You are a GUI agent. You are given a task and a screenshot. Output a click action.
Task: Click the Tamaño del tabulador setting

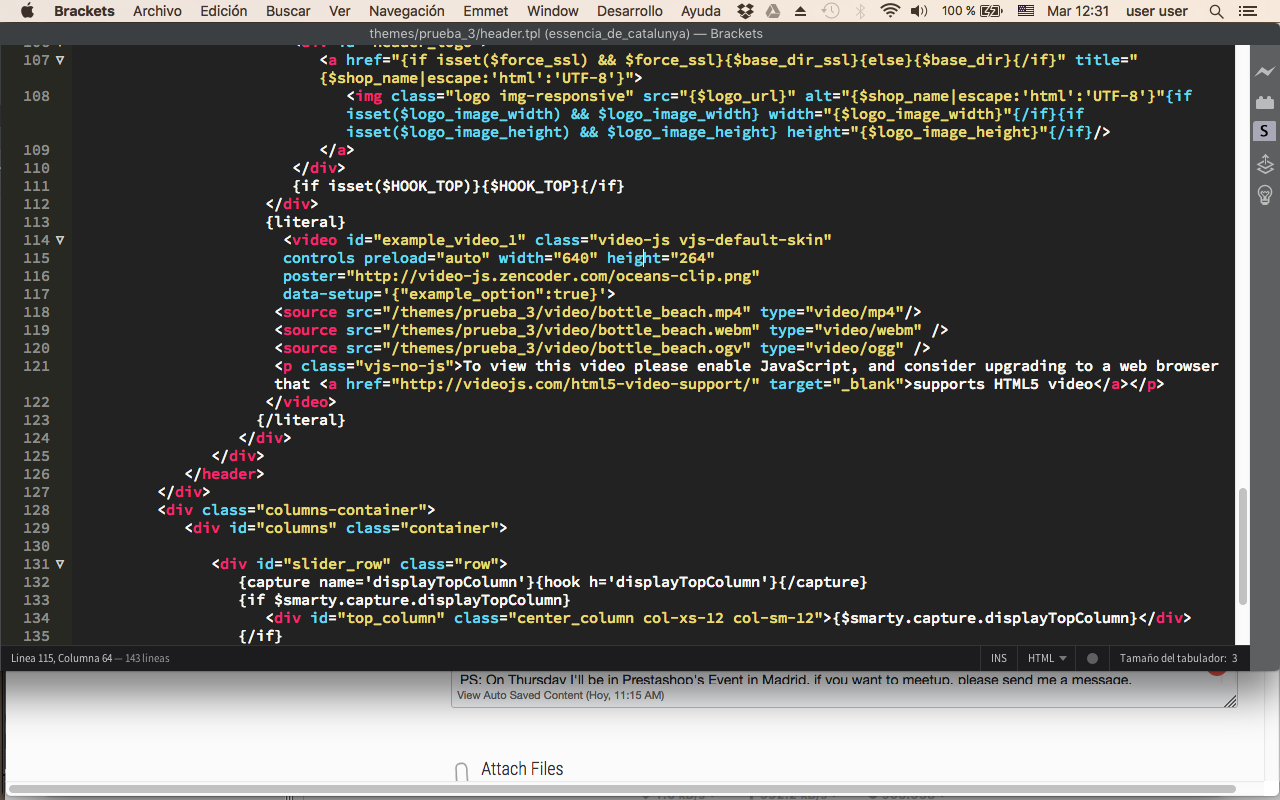tap(1178, 659)
